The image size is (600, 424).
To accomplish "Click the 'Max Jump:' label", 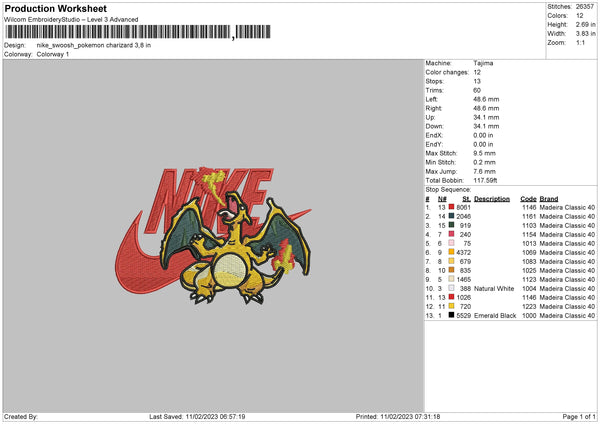I will (x=441, y=171).
